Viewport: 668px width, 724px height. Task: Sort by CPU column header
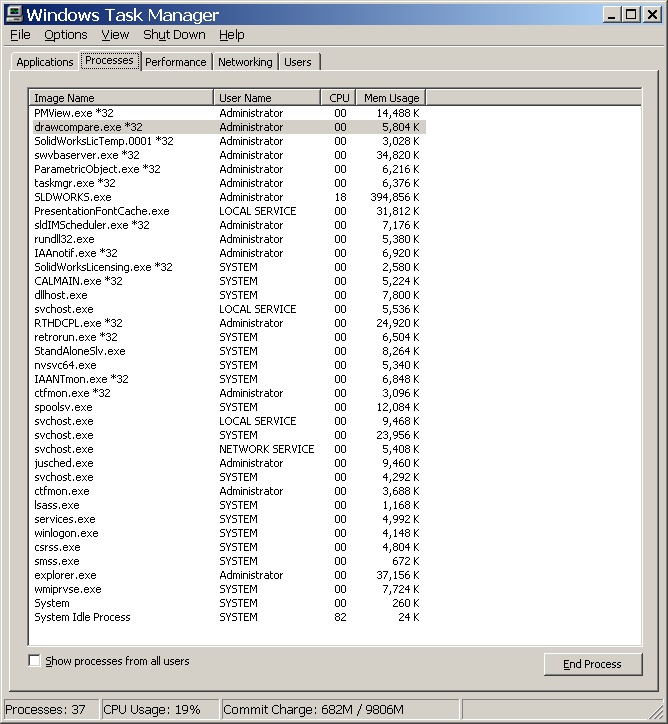click(338, 98)
